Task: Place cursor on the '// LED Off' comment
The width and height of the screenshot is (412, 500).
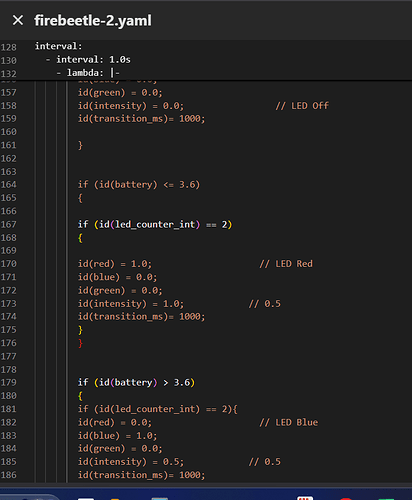Action: tap(302, 106)
